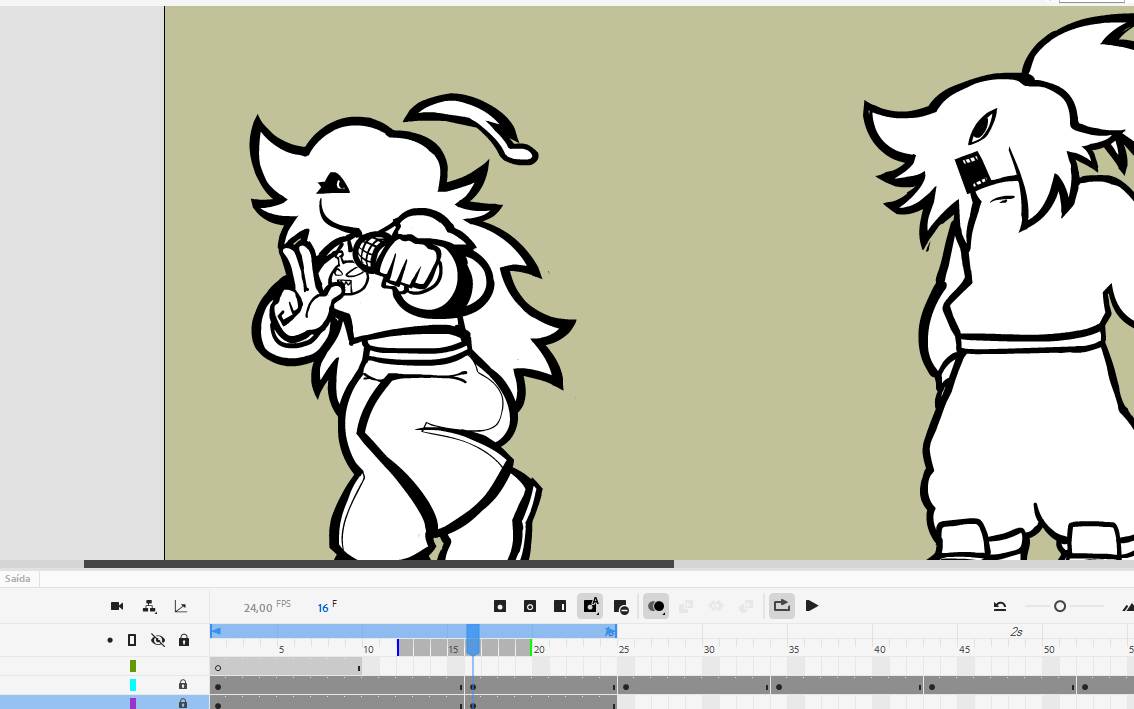Image resolution: width=1134 pixels, height=709 pixels.
Task: Click the green onion skin end marker
Action: tap(531, 648)
